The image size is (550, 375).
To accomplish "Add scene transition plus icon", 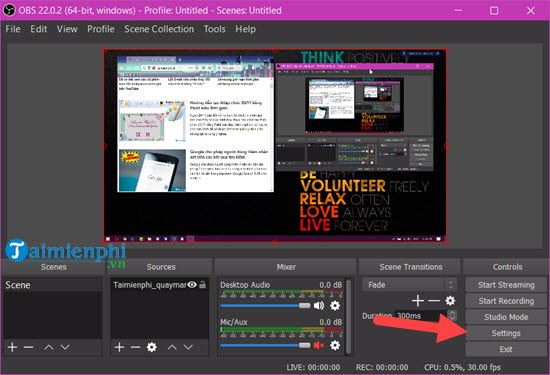I will pyautogui.click(x=417, y=301).
